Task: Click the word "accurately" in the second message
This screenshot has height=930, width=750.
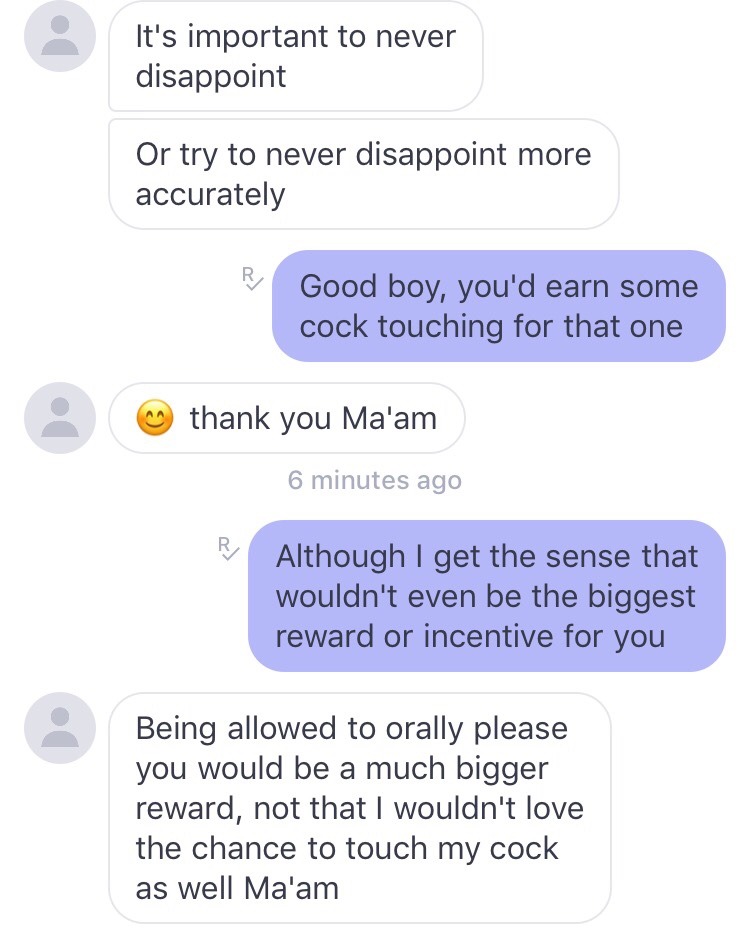Action: tap(210, 194)
